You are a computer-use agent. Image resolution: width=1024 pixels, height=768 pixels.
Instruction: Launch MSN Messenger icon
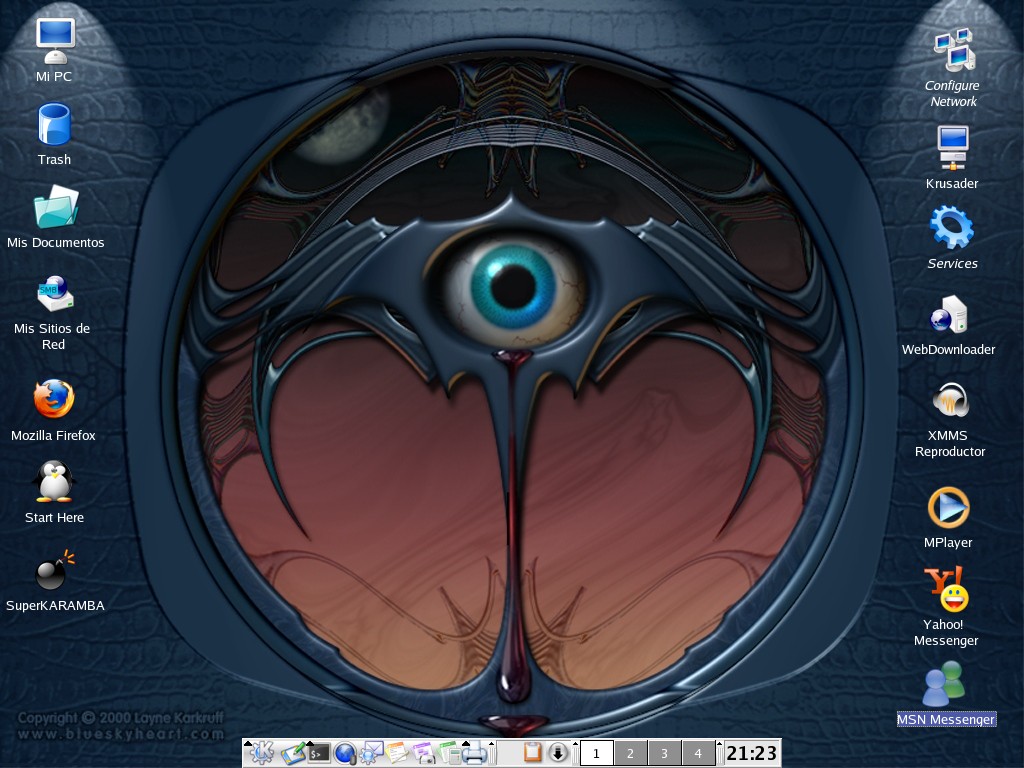tap(944, 684)
